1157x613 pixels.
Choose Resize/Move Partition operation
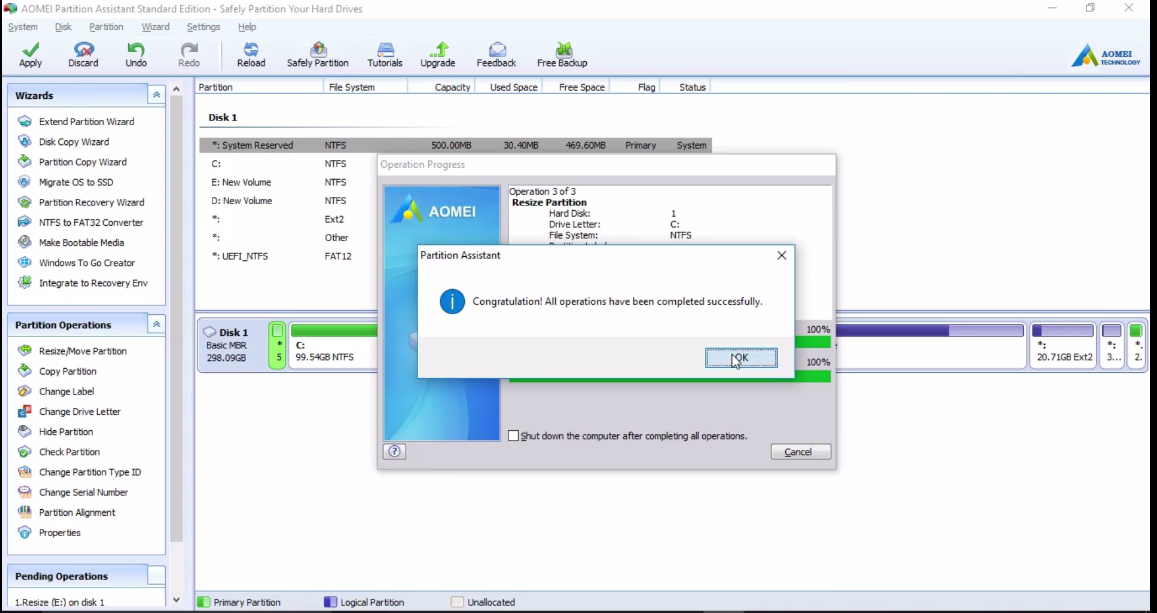coord(83,351)
